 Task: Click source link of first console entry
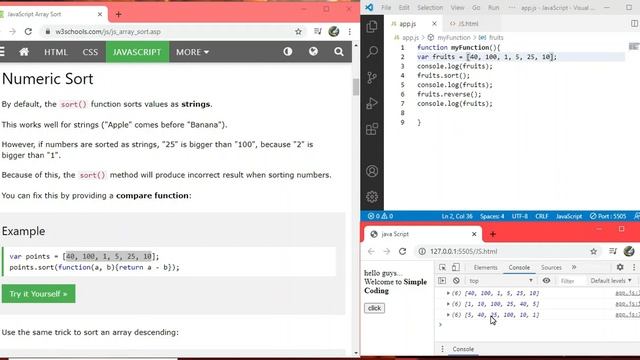click(x=627, y=293)
